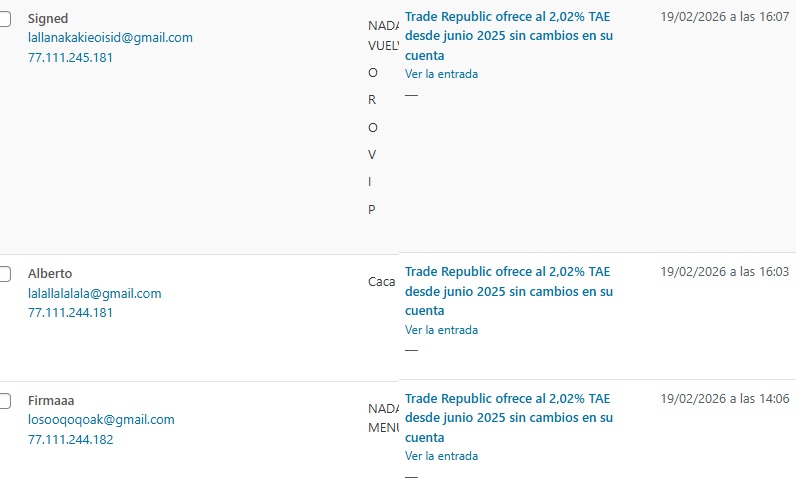This screenshot has height=486, width=796.
Task: Check the box for Firmaaa's comment
Action: click(5, 401)
